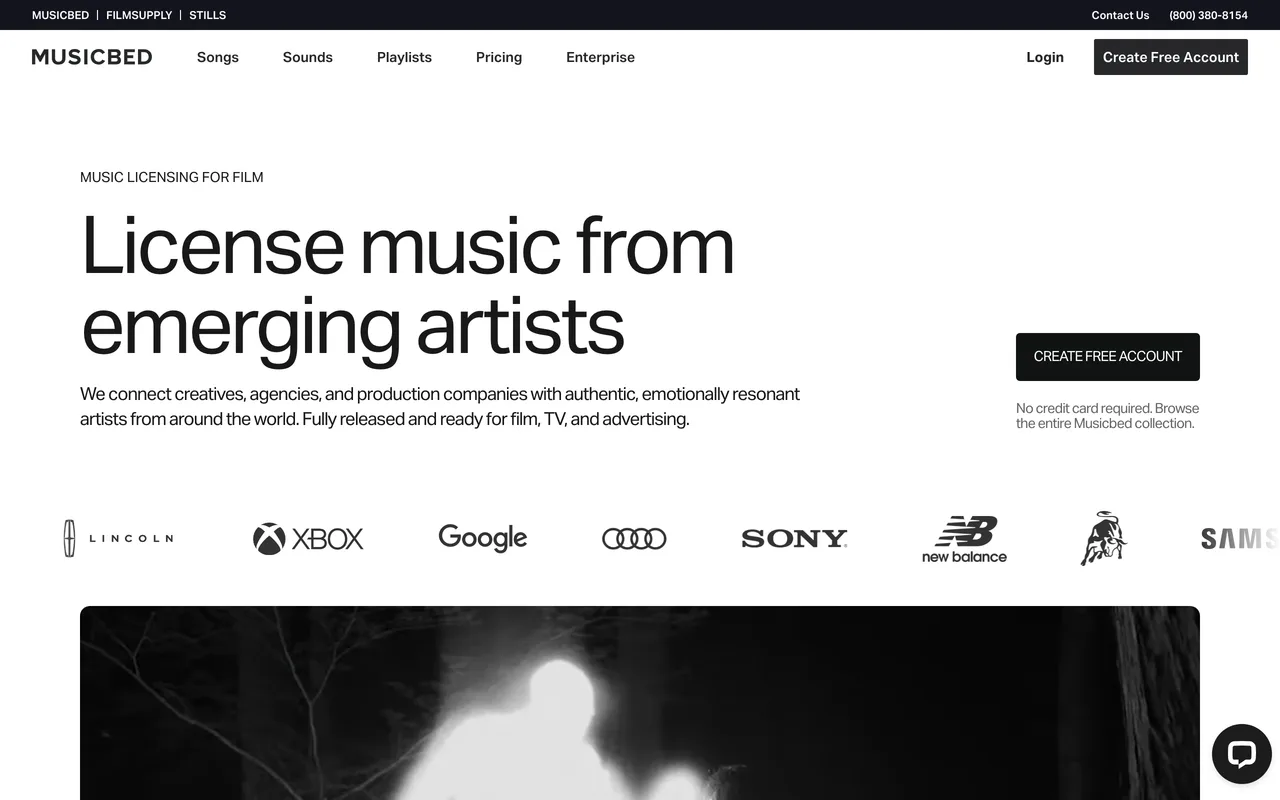Click the (800) 380-8154 phone number
The width and height of the screenshot is (1280, 800).
[x=1208, y=15]
